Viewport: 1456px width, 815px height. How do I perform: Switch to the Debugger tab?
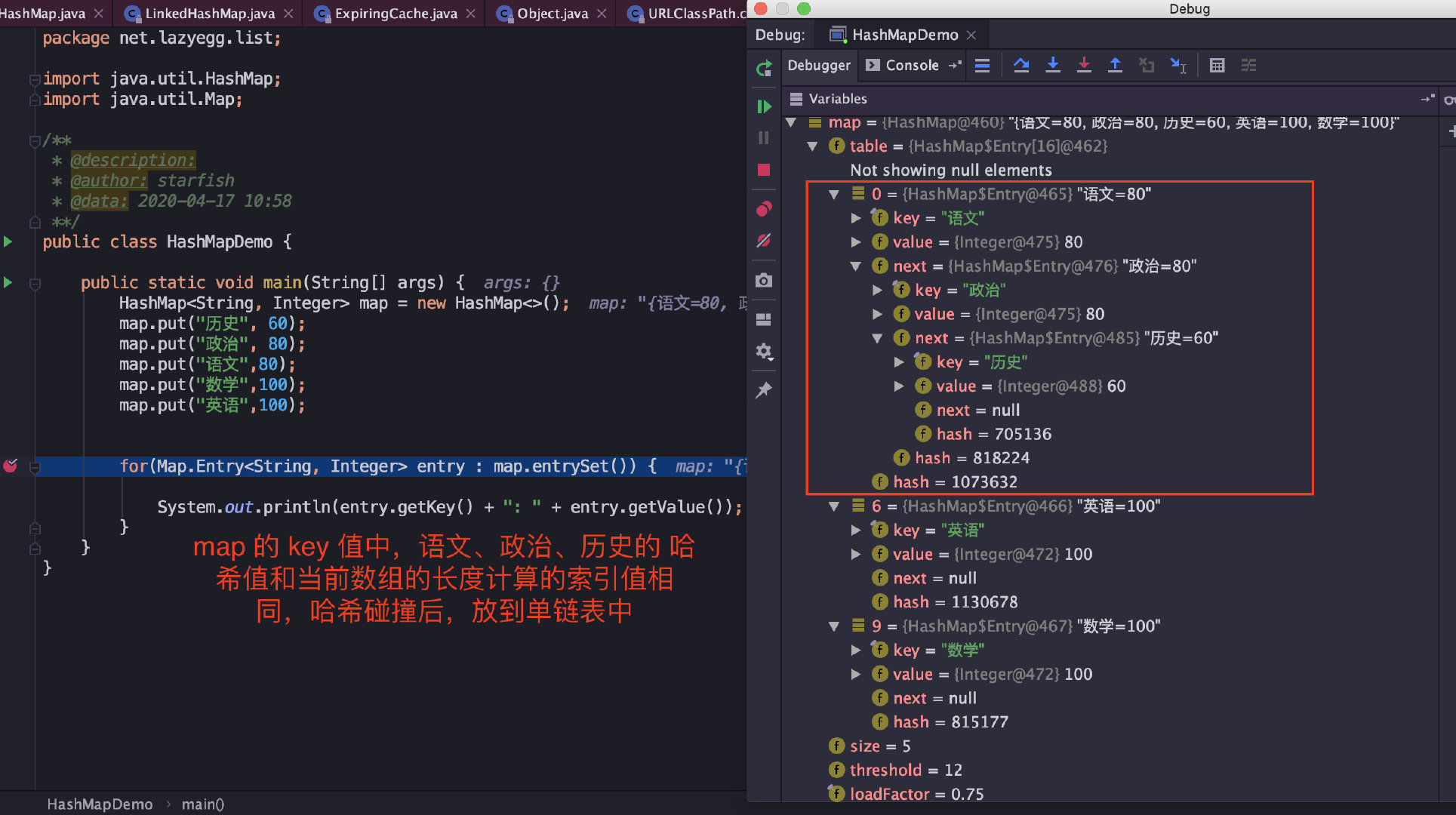(819, 66)
